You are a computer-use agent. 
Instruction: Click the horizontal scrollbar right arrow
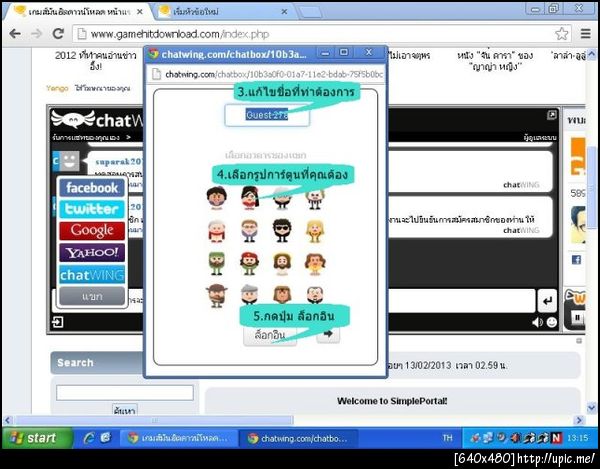[x=579, y=420]
